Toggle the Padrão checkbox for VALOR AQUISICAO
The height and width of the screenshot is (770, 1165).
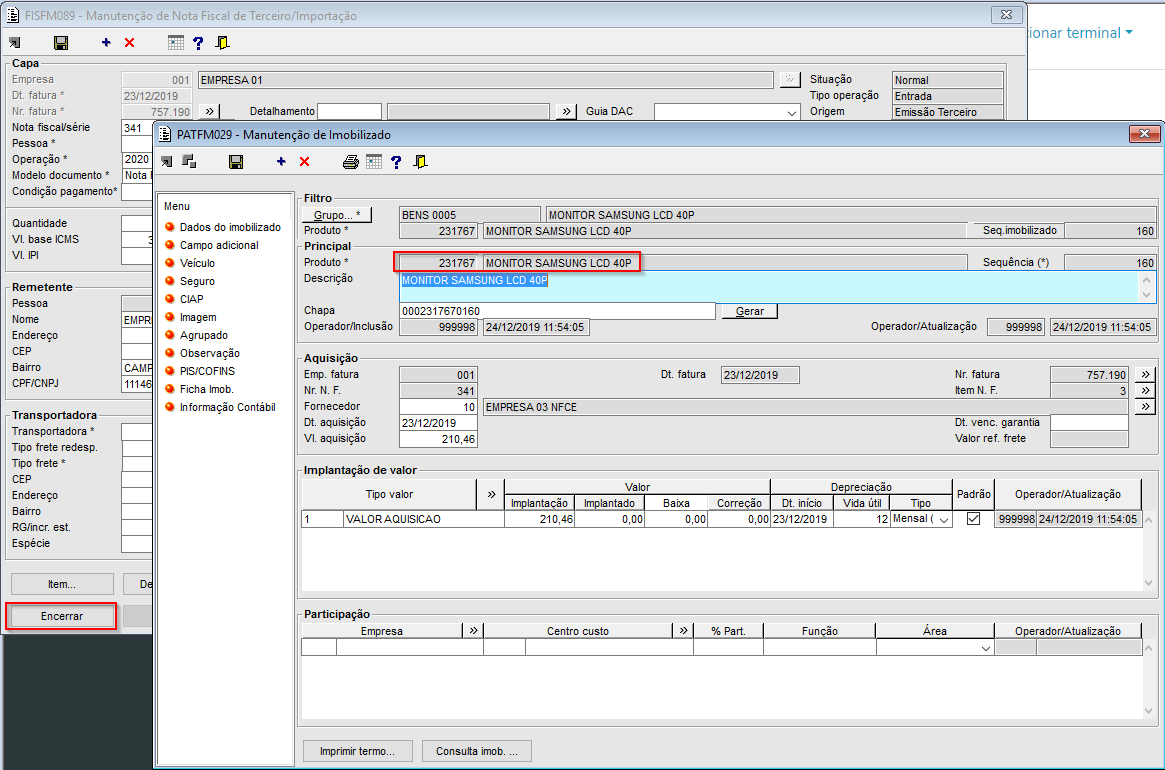tap(972, 519)
